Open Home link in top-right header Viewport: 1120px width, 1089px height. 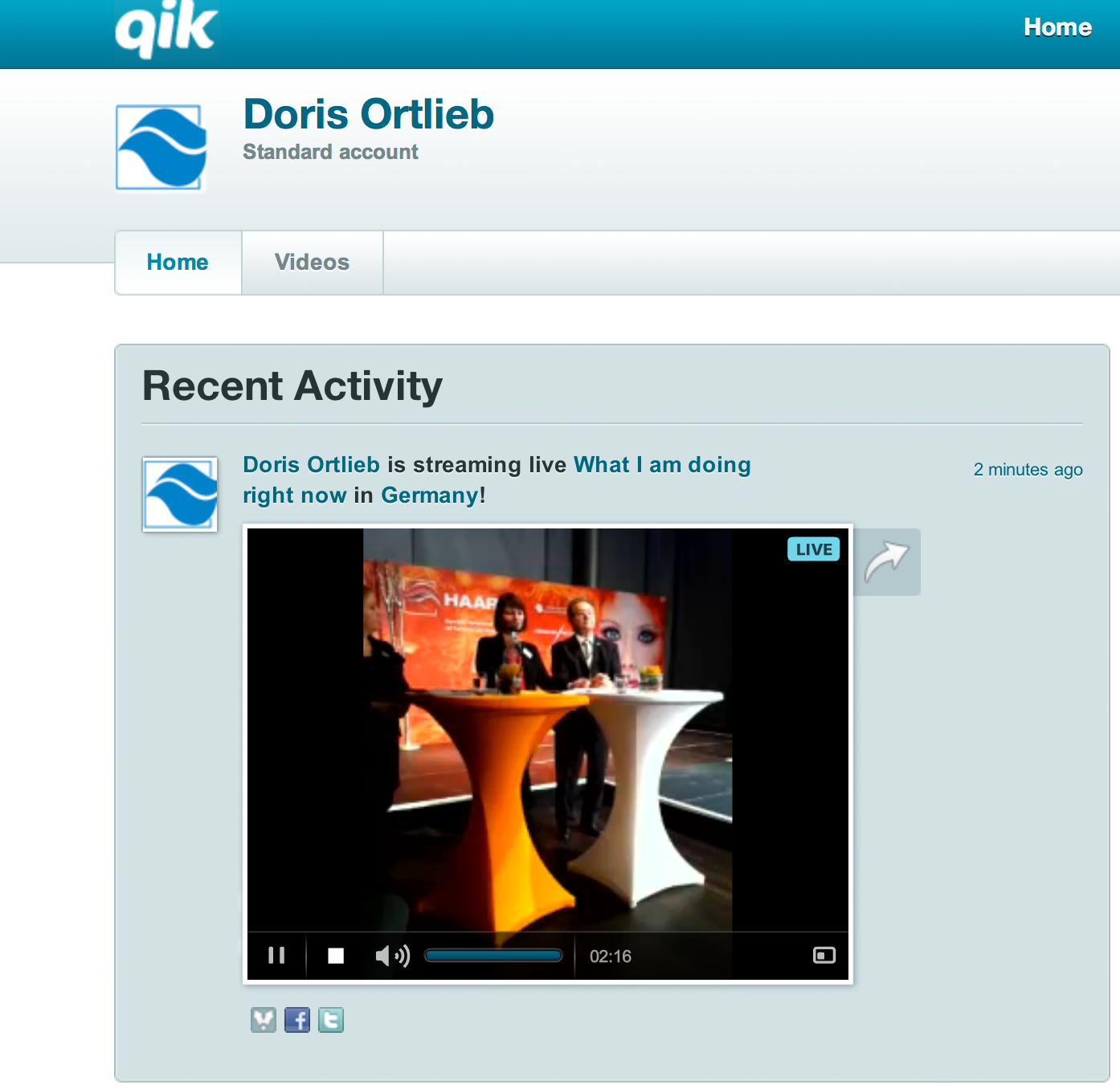1057,27
